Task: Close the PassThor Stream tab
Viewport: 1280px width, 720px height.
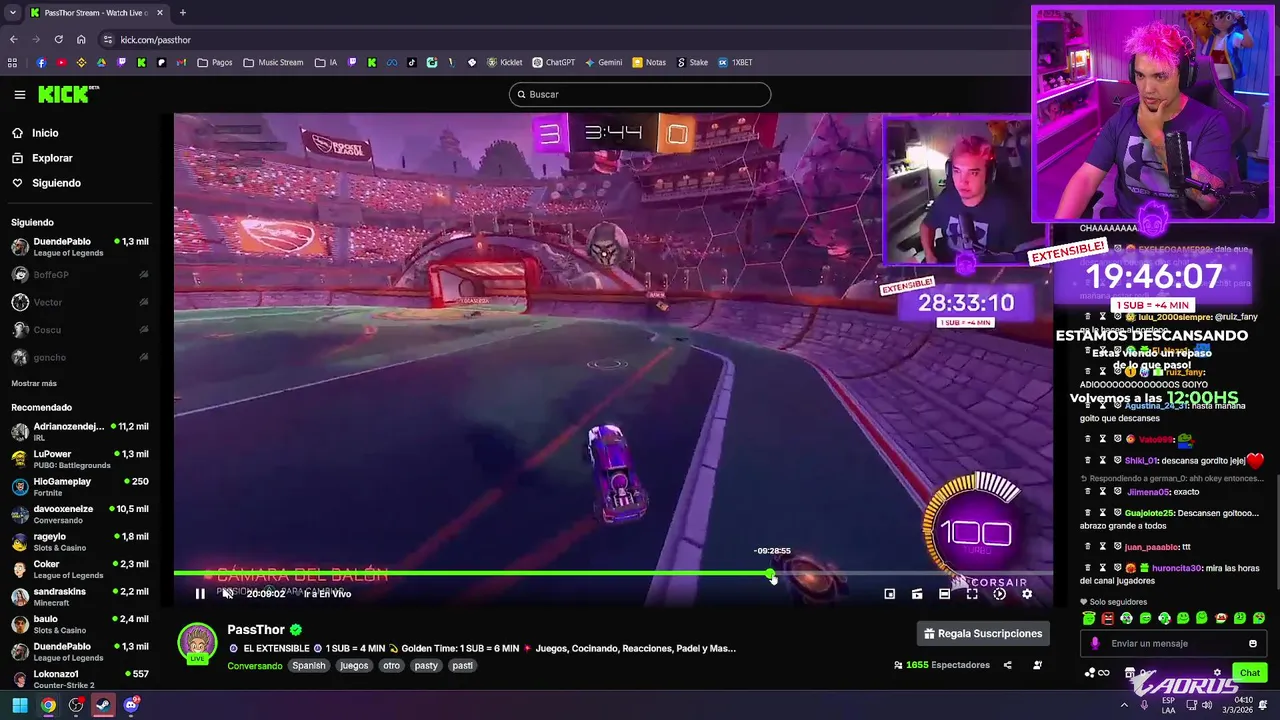Action: click(159, 13)
